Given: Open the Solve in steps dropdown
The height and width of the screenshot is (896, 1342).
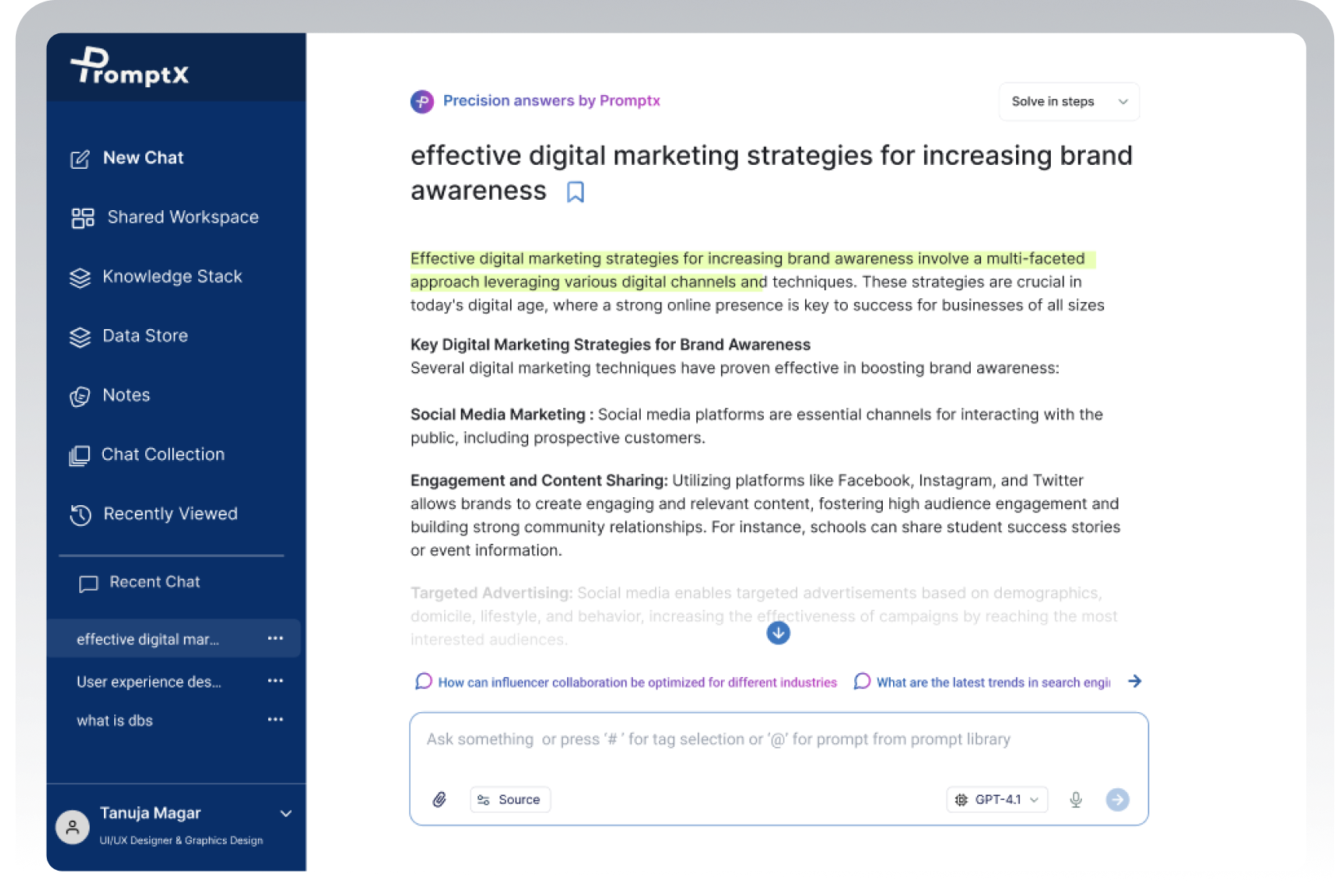Looking at the screenshot, I should click(x=1069, y=101).
